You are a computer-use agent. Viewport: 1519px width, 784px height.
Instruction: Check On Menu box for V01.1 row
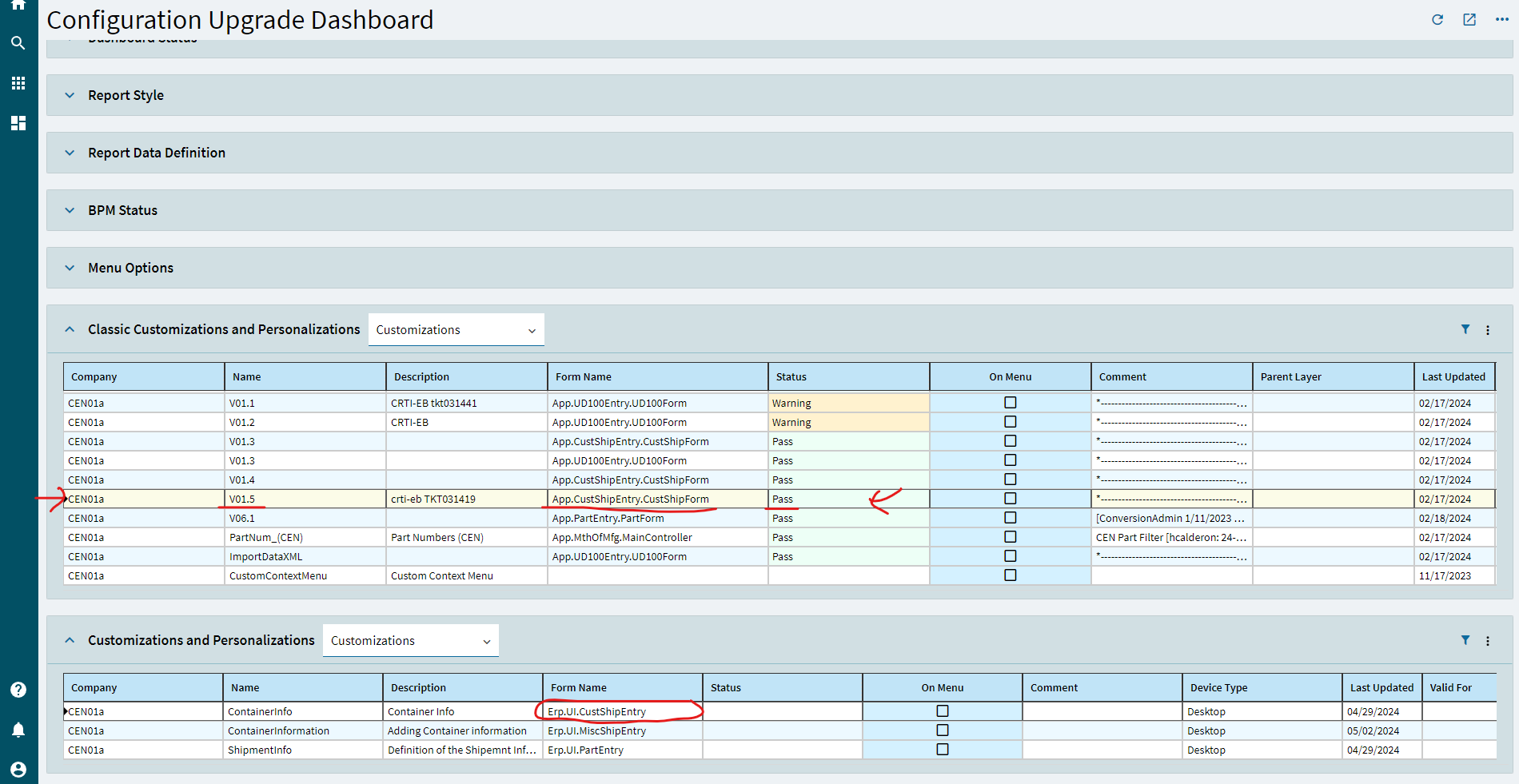coord(1011,403)
